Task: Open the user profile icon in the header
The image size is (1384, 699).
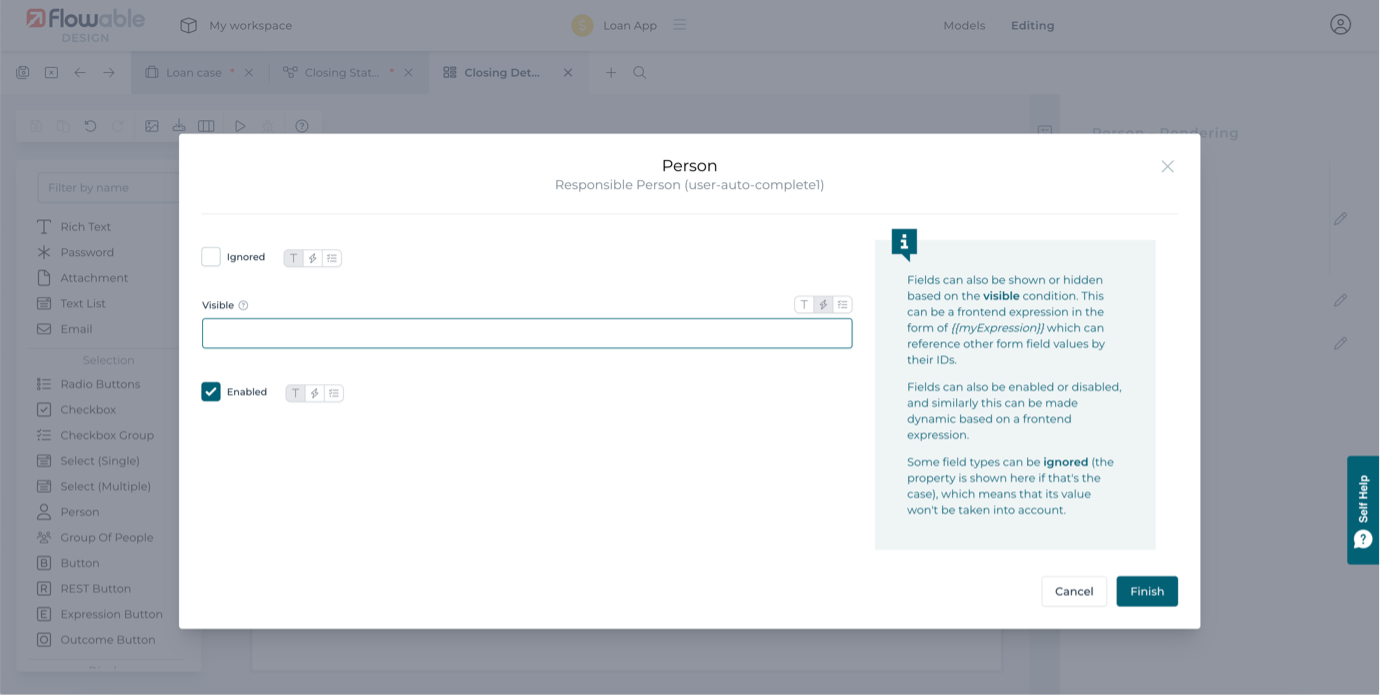Action: tap(1340, 25)
